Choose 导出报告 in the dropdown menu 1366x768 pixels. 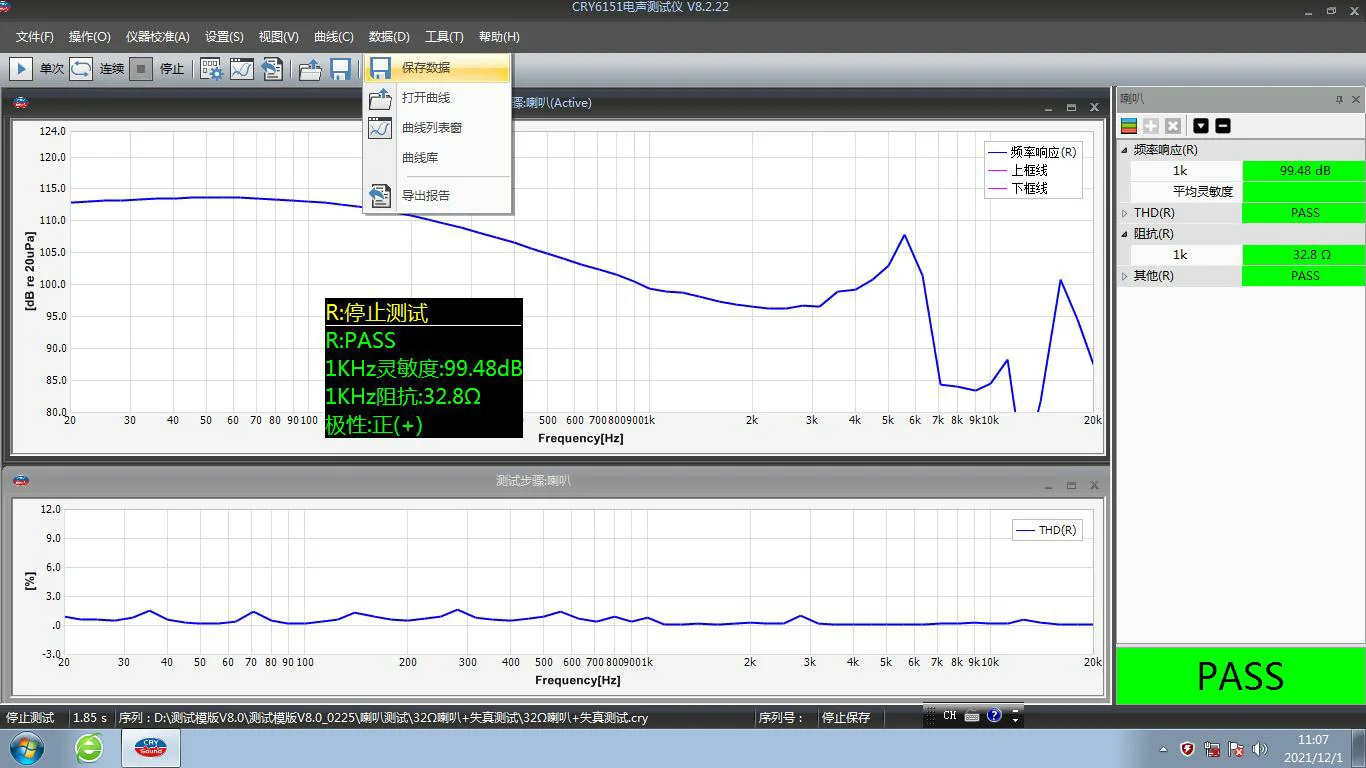426,196
